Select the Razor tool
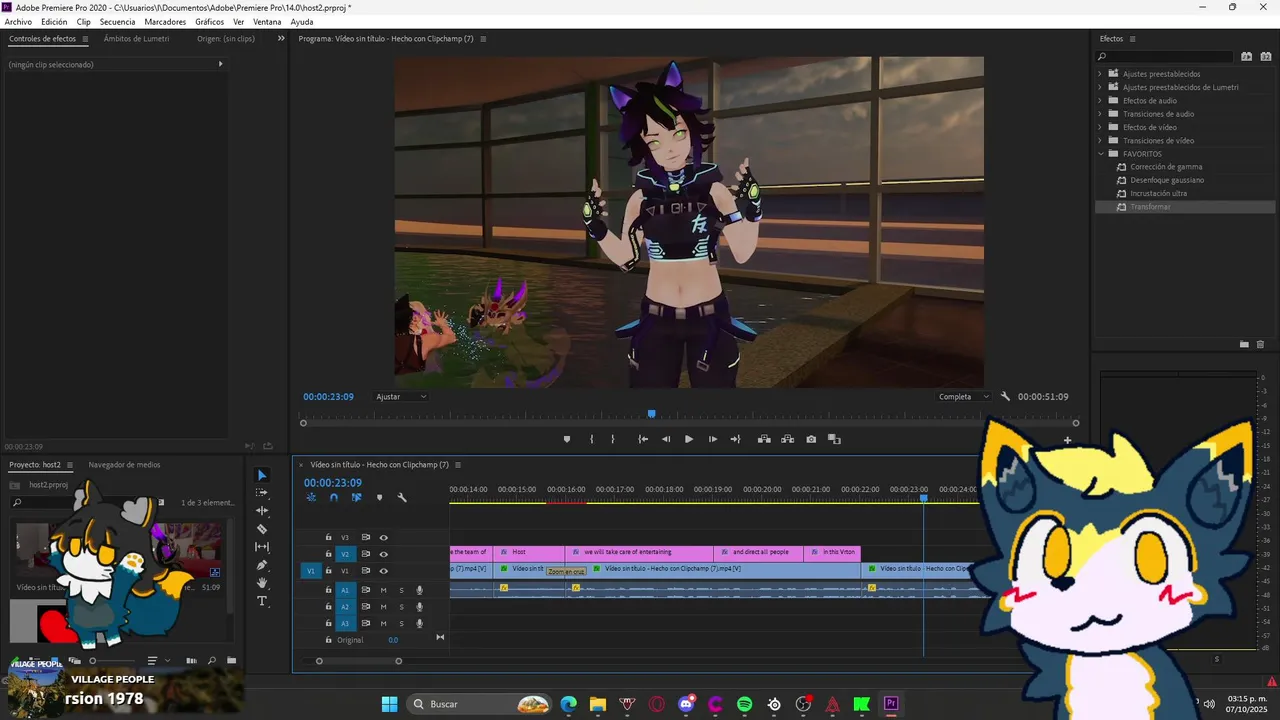 click(x=262, y=529)
